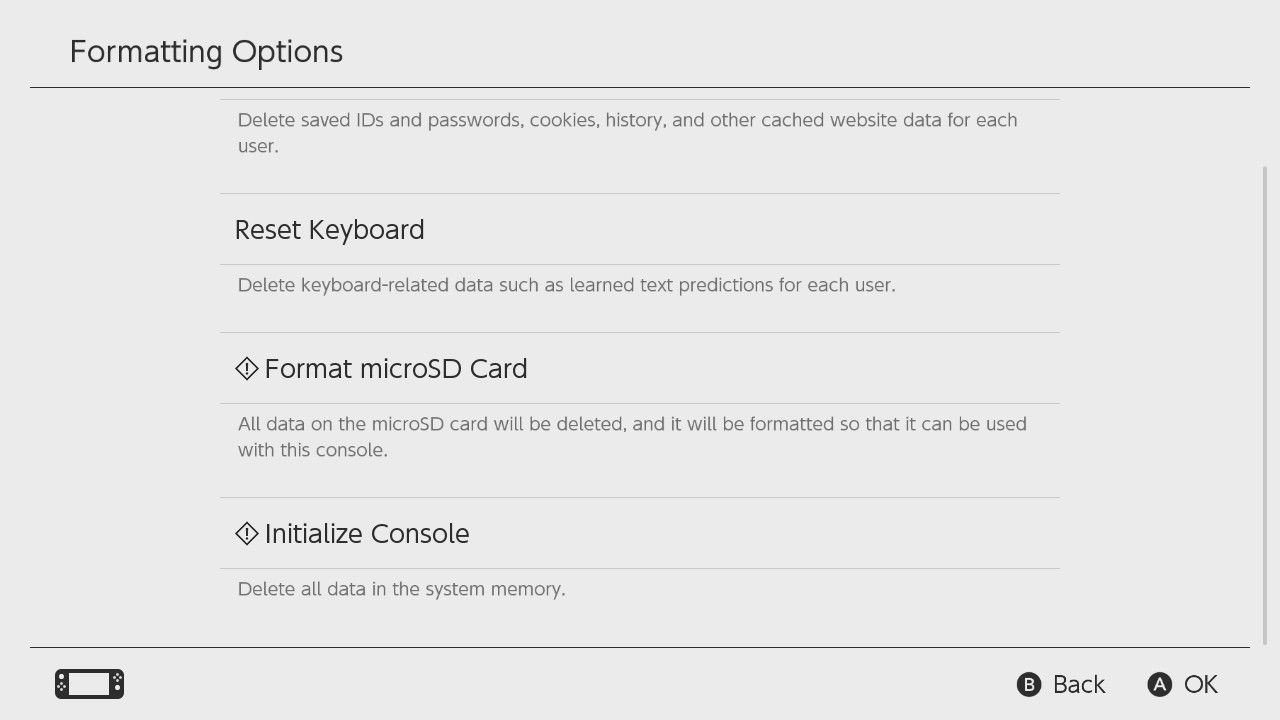
Task: Click 'microSD' in the Format heading
Action: point(396,368)
